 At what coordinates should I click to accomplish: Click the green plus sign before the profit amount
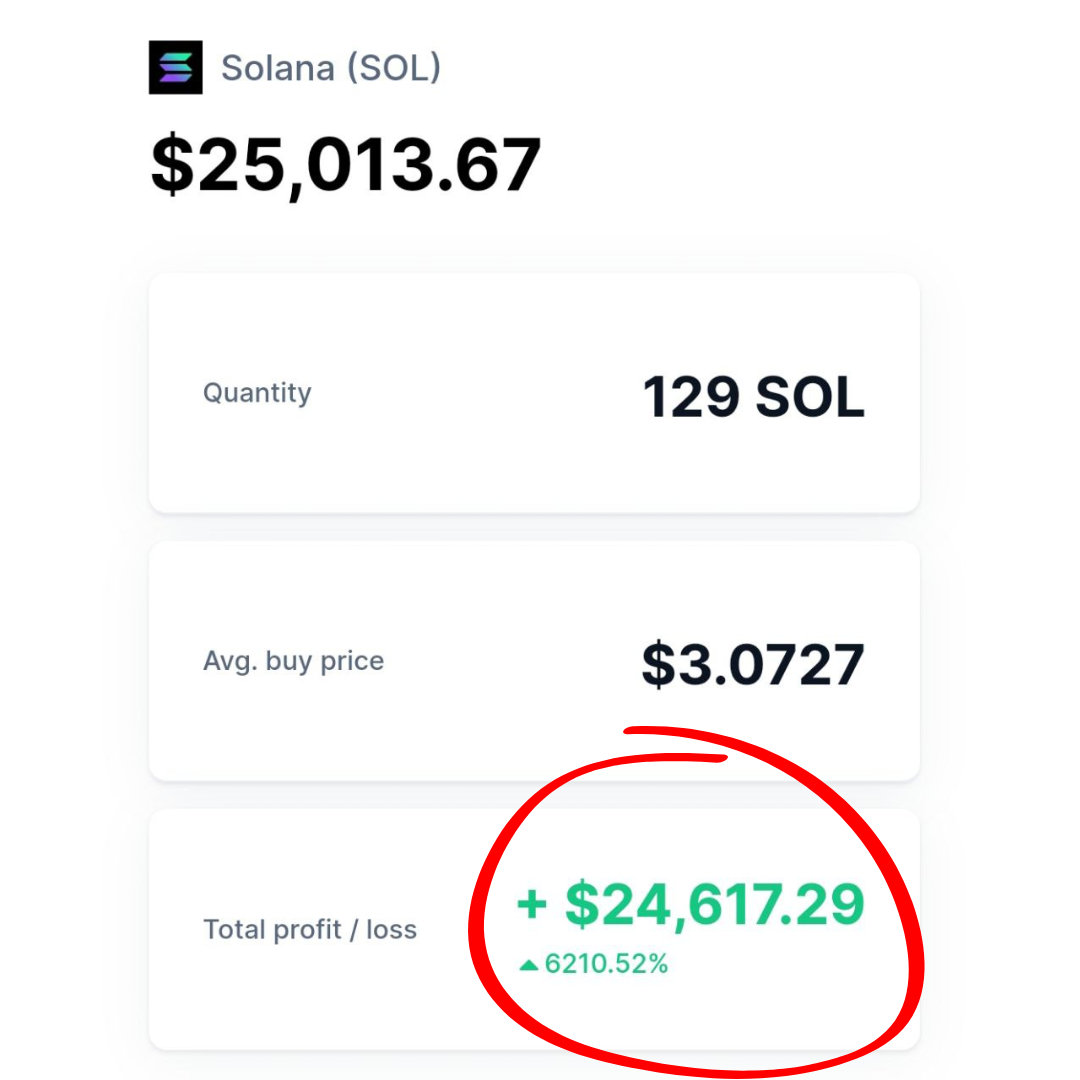(x=531, y=904)
